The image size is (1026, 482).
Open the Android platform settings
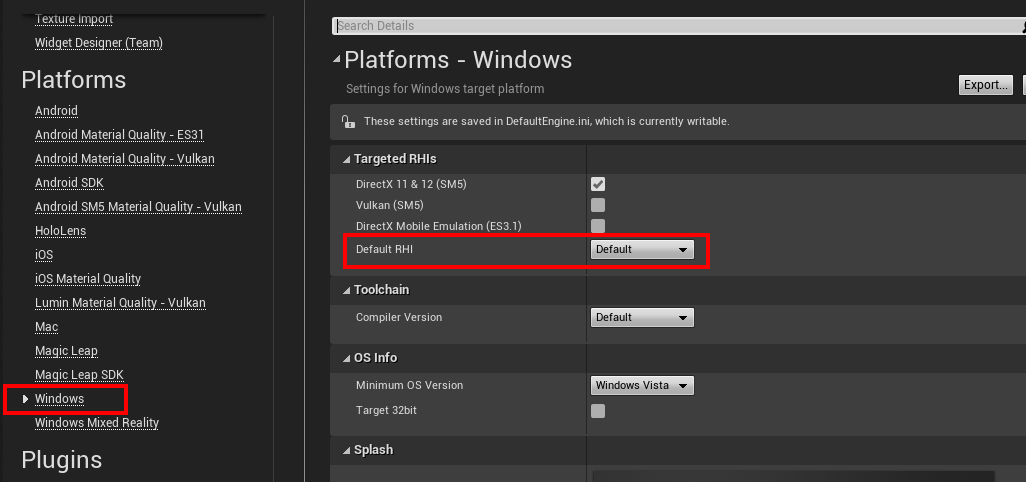pyautogui.click(x=56, y=111)
